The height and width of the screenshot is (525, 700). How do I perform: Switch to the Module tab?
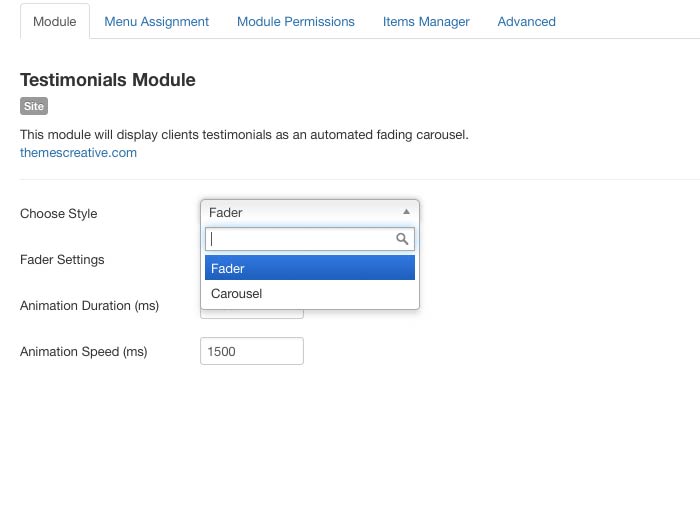point(54,21)
